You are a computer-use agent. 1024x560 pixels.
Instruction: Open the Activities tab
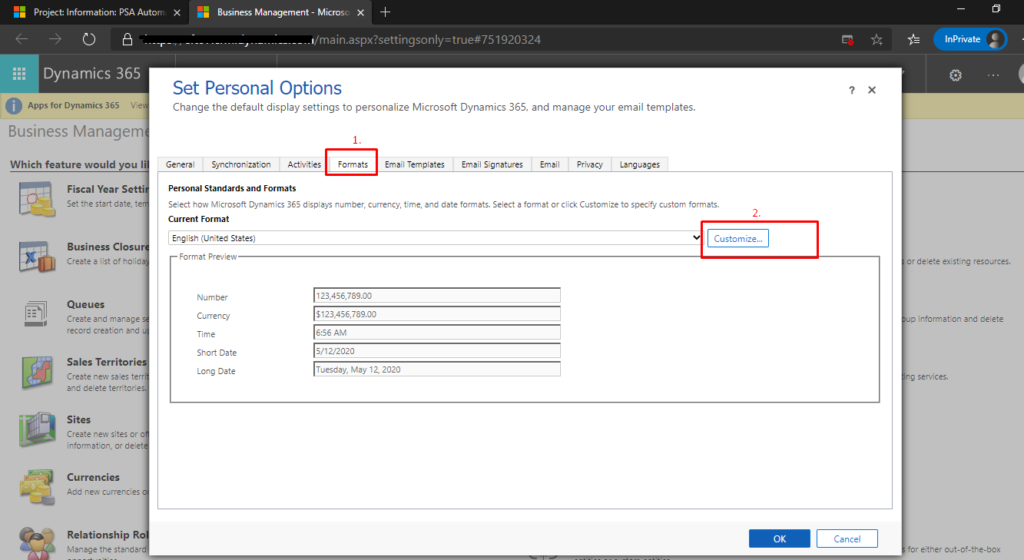(304, 164)
